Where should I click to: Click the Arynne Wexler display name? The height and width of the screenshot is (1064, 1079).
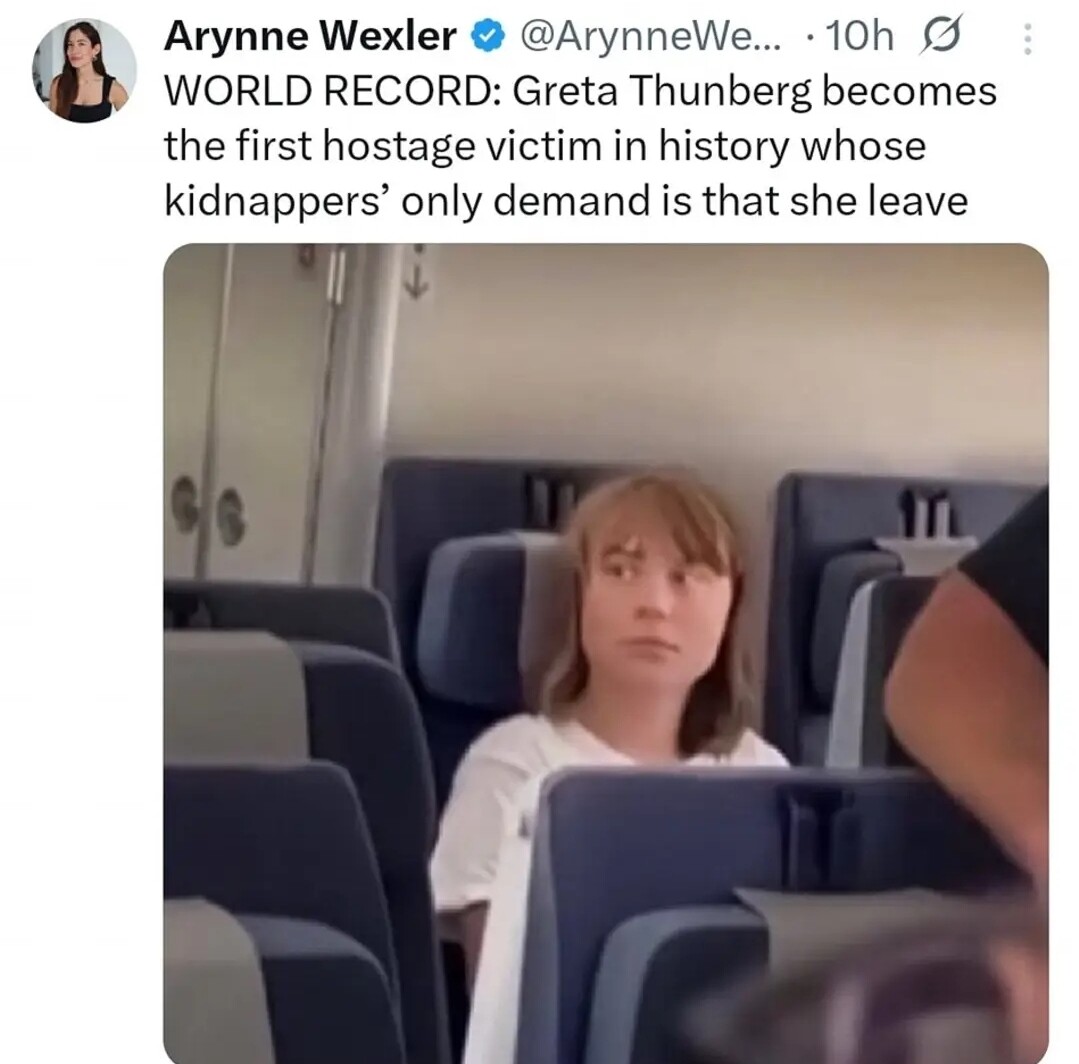pos(310,36)
